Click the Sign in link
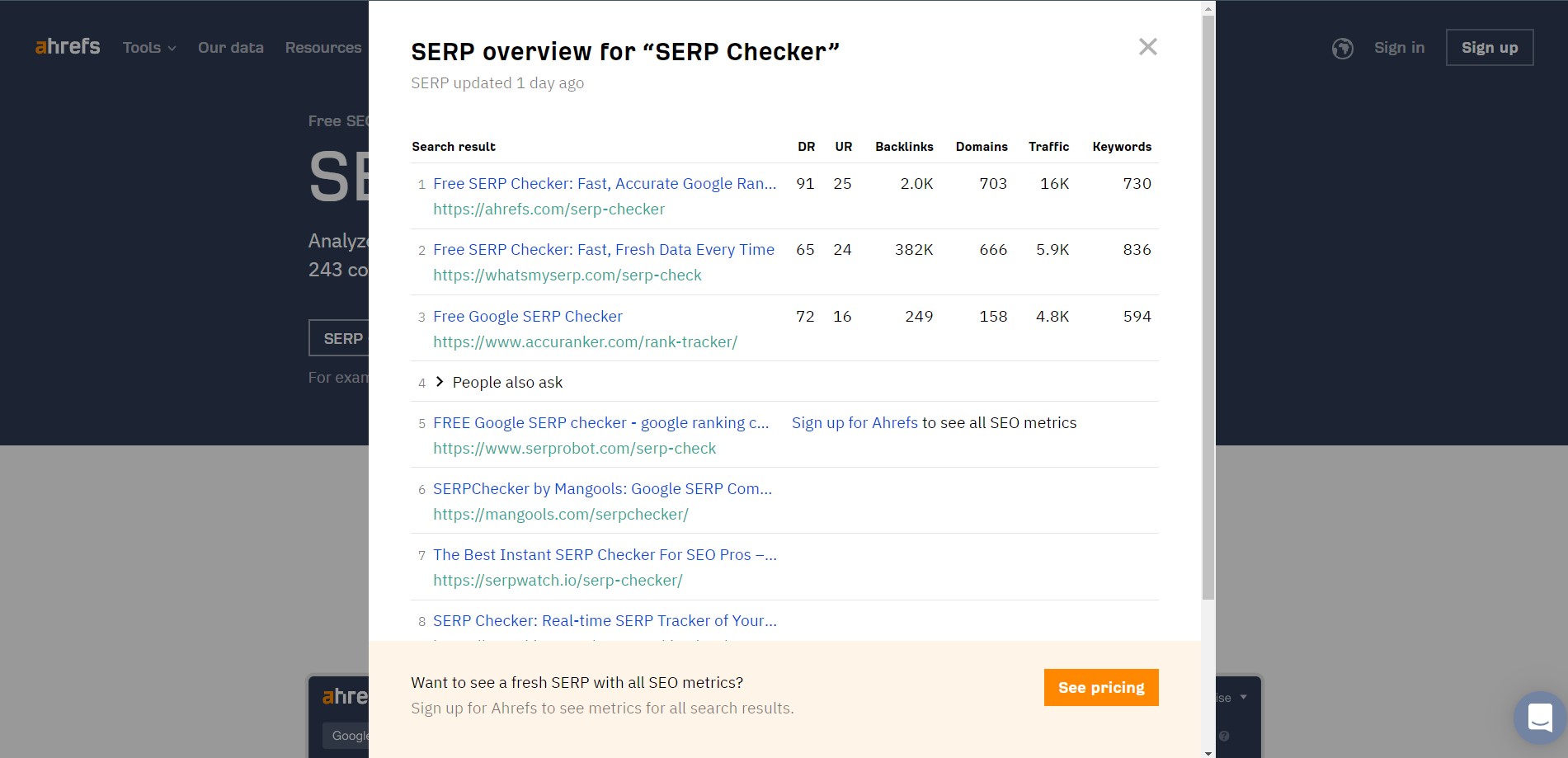 [1399, 48]
